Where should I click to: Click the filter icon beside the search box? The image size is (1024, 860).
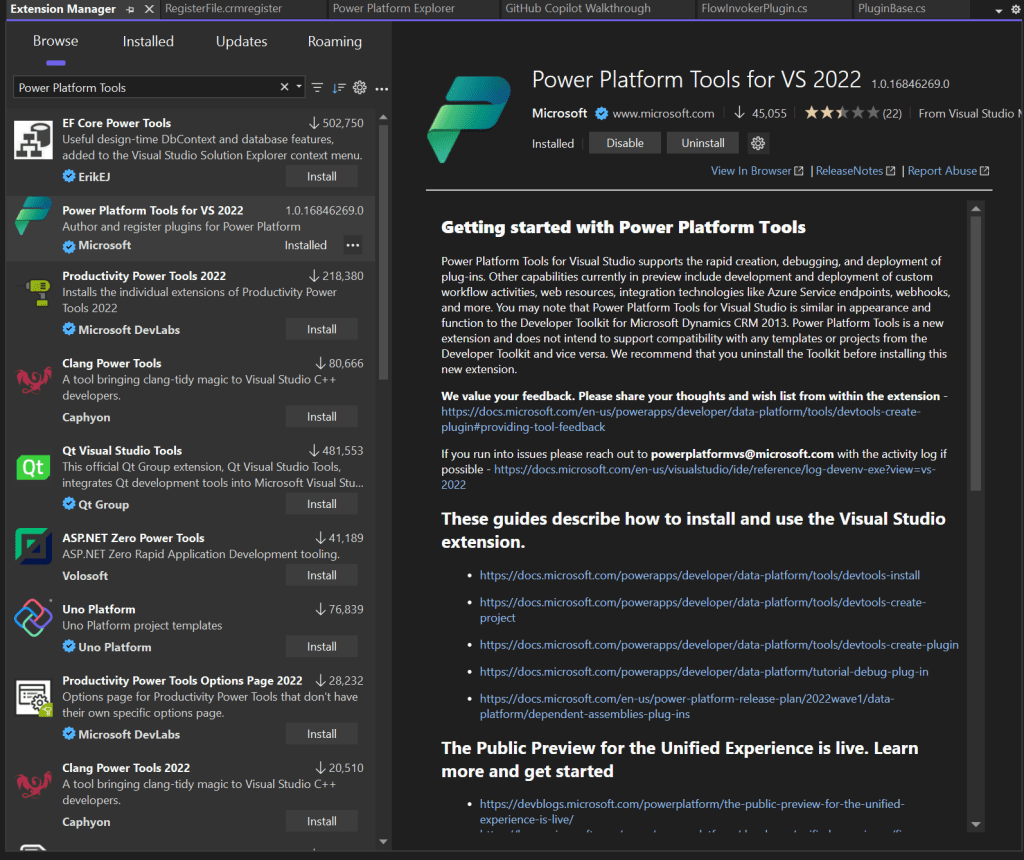tap(318, 88)
